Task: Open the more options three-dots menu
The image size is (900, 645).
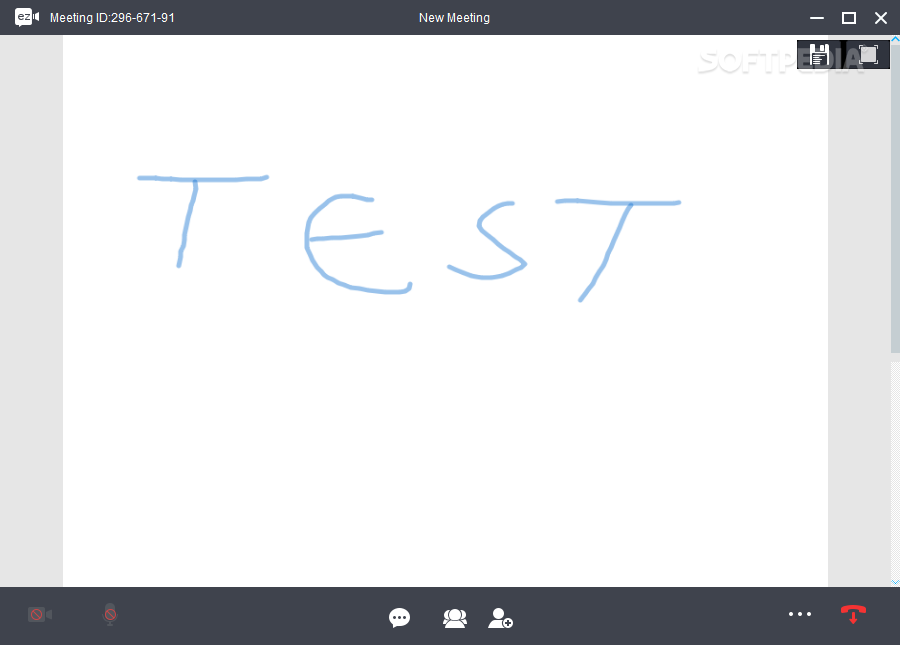Action: pyautogui.click(x=800, y=614)
